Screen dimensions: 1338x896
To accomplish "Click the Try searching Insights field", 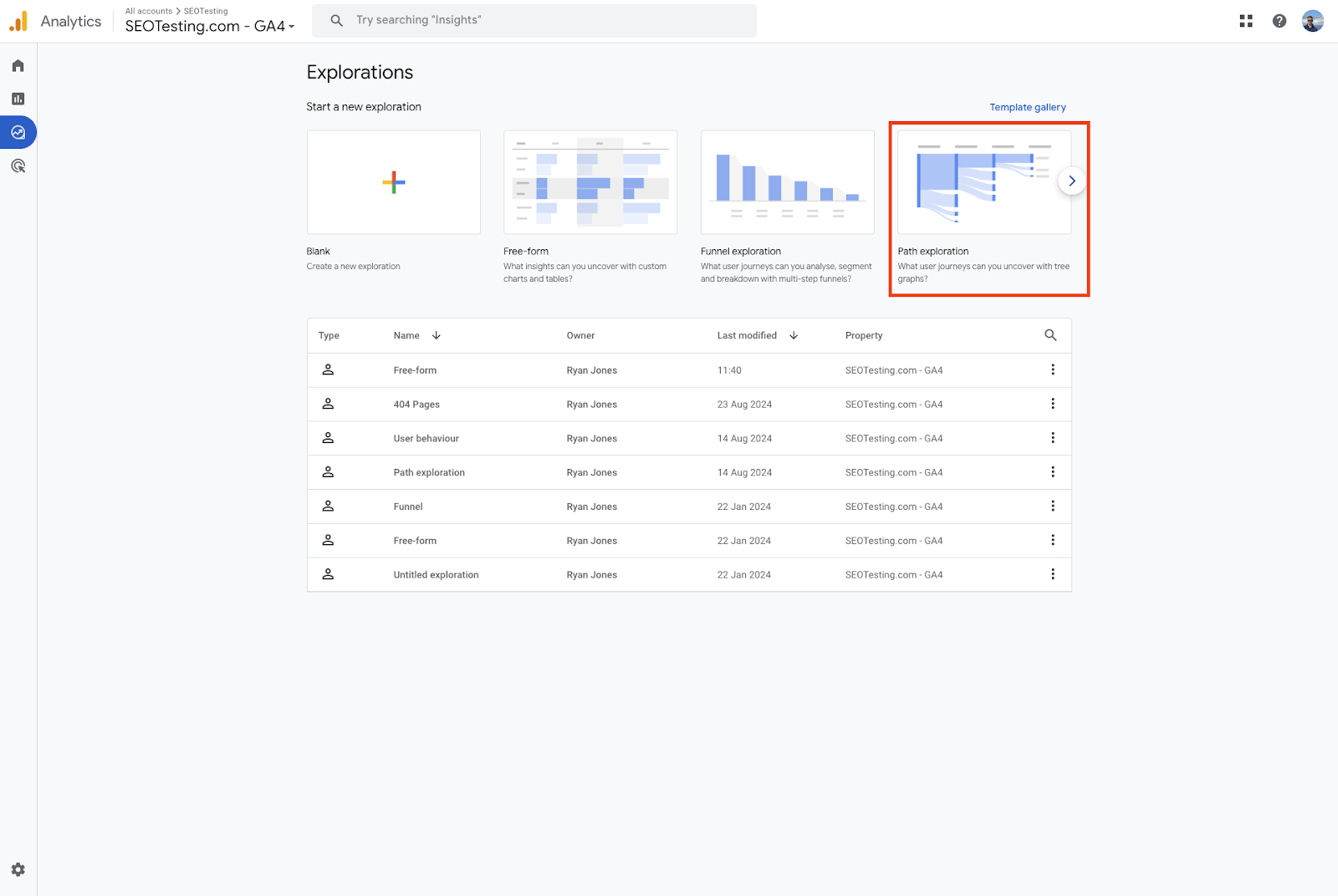I will pos(534,20).
